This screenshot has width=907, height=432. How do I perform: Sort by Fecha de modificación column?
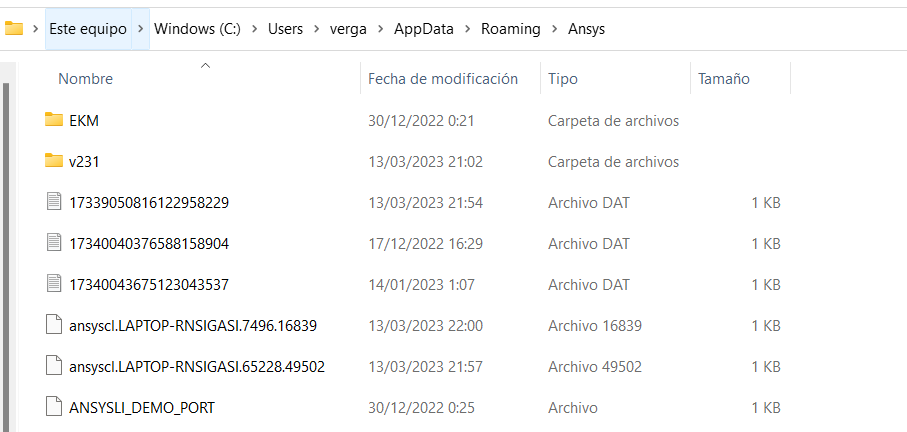443,79
